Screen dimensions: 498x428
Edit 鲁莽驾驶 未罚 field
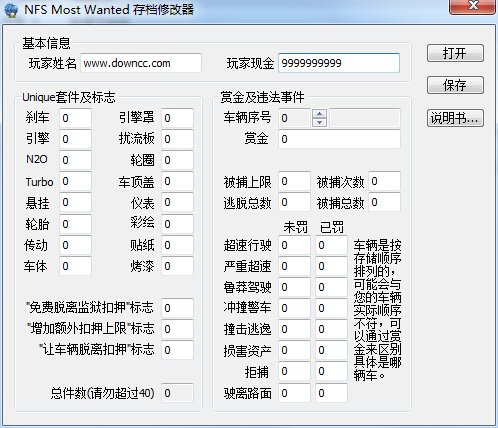point(294,287)
